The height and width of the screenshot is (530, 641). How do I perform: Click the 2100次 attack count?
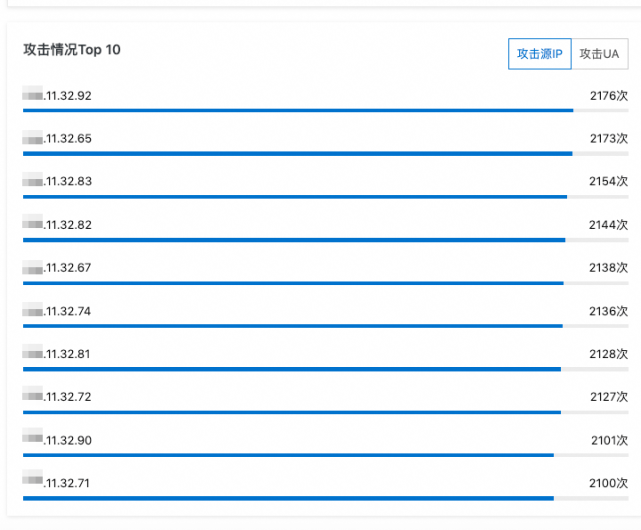click(608, 483)
